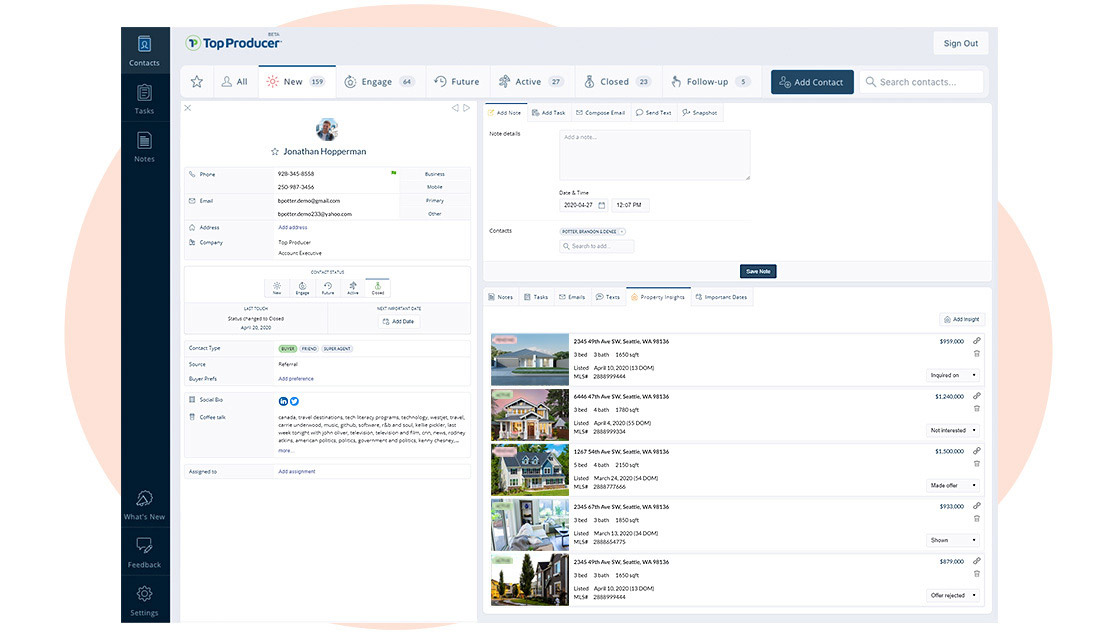Switch to New contacts tab
The width and height of the screenshot is (1118, 640).
[297, 82]
